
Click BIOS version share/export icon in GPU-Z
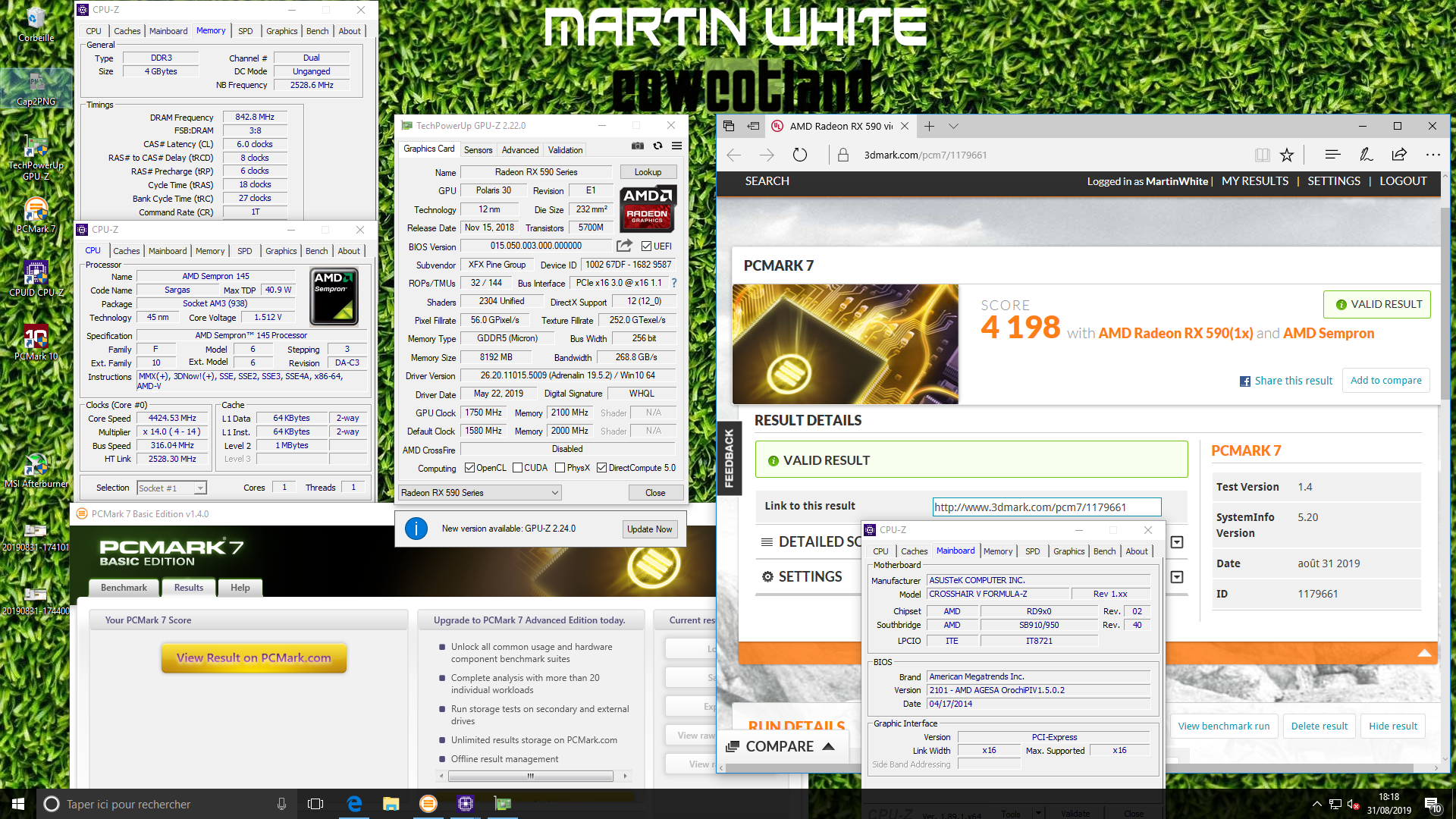(624, 246)
